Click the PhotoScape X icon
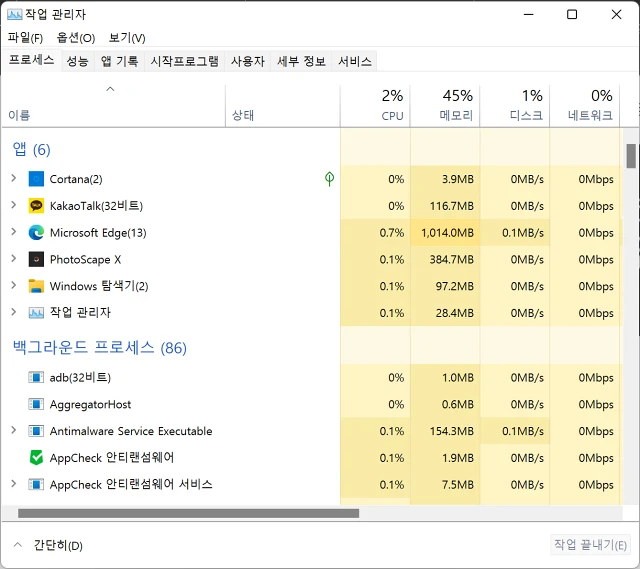 pyautogui.click(x=36, y=259)
